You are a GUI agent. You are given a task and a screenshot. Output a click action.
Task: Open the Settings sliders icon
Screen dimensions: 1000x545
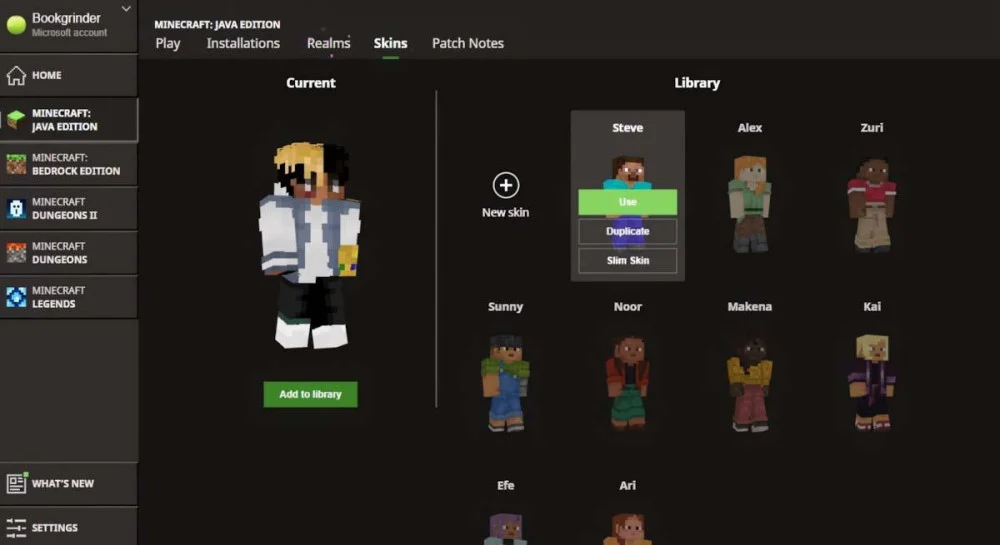coord(16,528)
